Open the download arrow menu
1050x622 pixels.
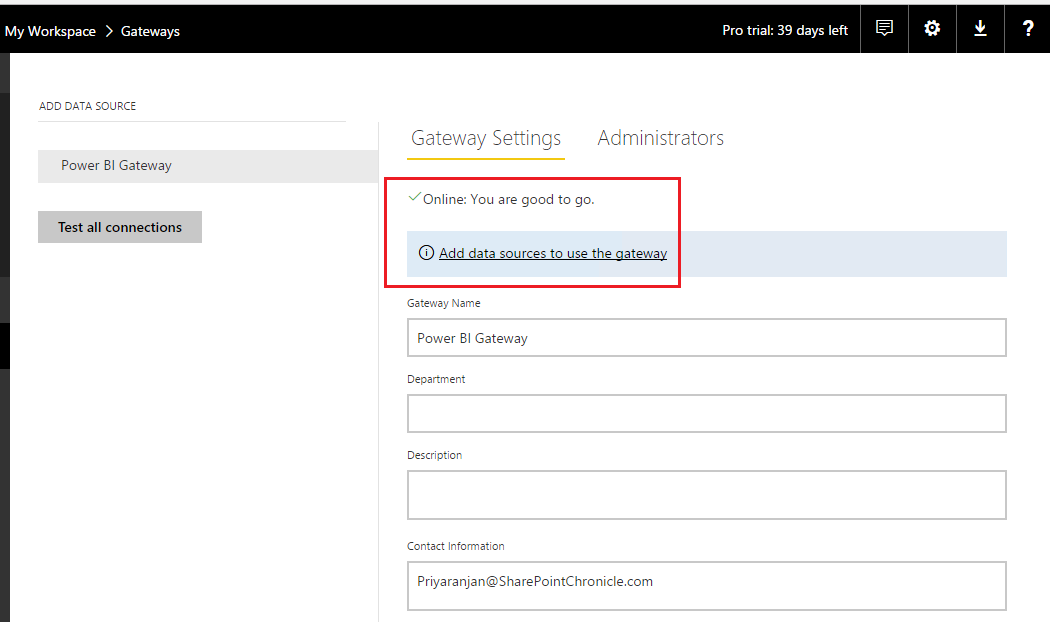(980, 29)
